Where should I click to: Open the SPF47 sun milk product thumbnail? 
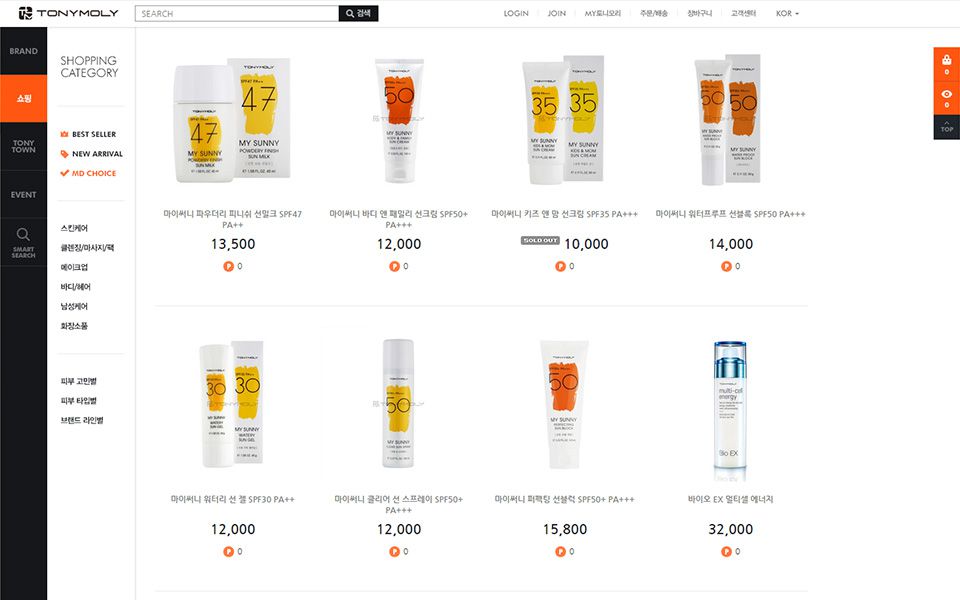click(x=233, y=121)
